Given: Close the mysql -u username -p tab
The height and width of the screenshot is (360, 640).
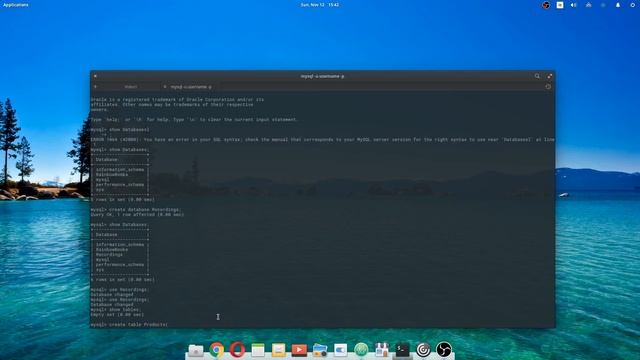Looking at the screenshot, I should point(165,87).
